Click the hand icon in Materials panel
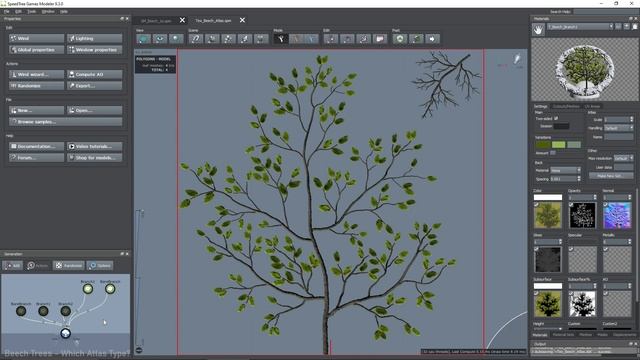 [538, 30]
